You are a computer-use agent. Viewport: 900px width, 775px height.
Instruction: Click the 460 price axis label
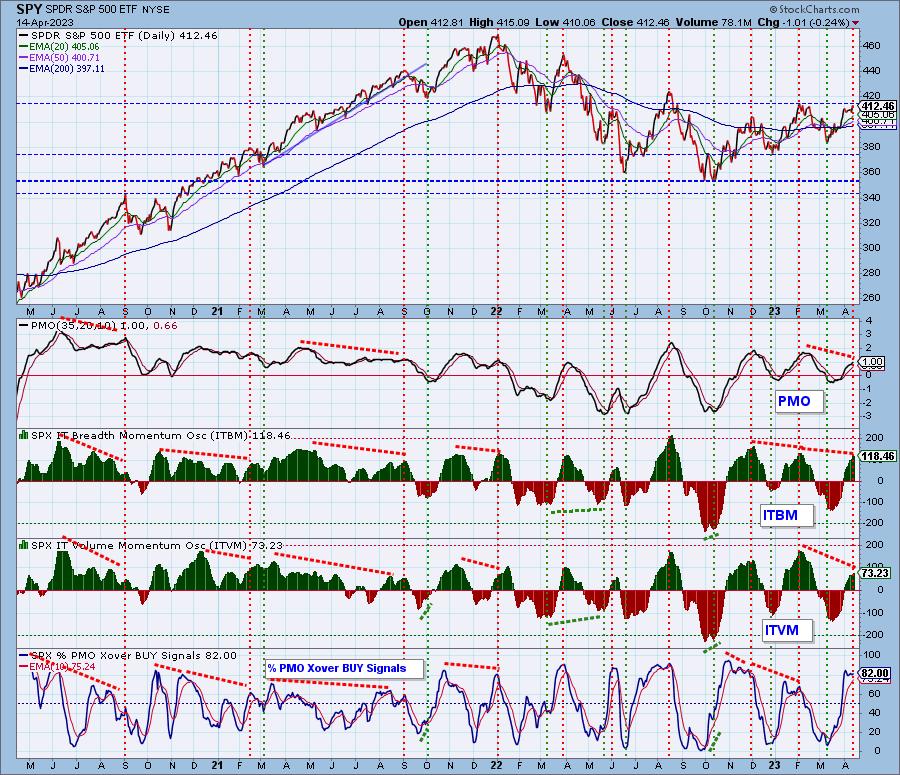[x=871, y=45]
